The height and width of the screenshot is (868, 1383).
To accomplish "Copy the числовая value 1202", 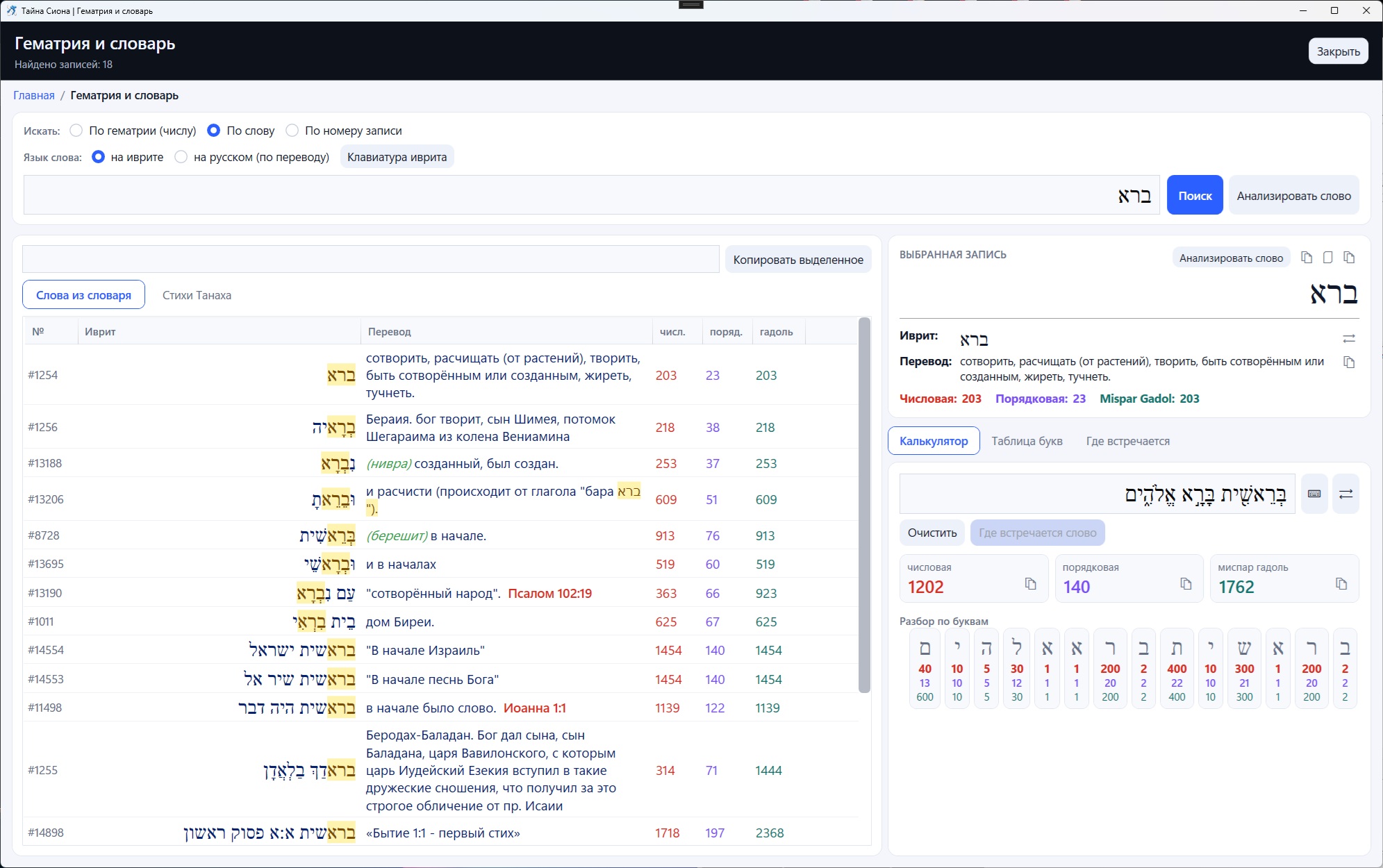I will coord(1031,584).
